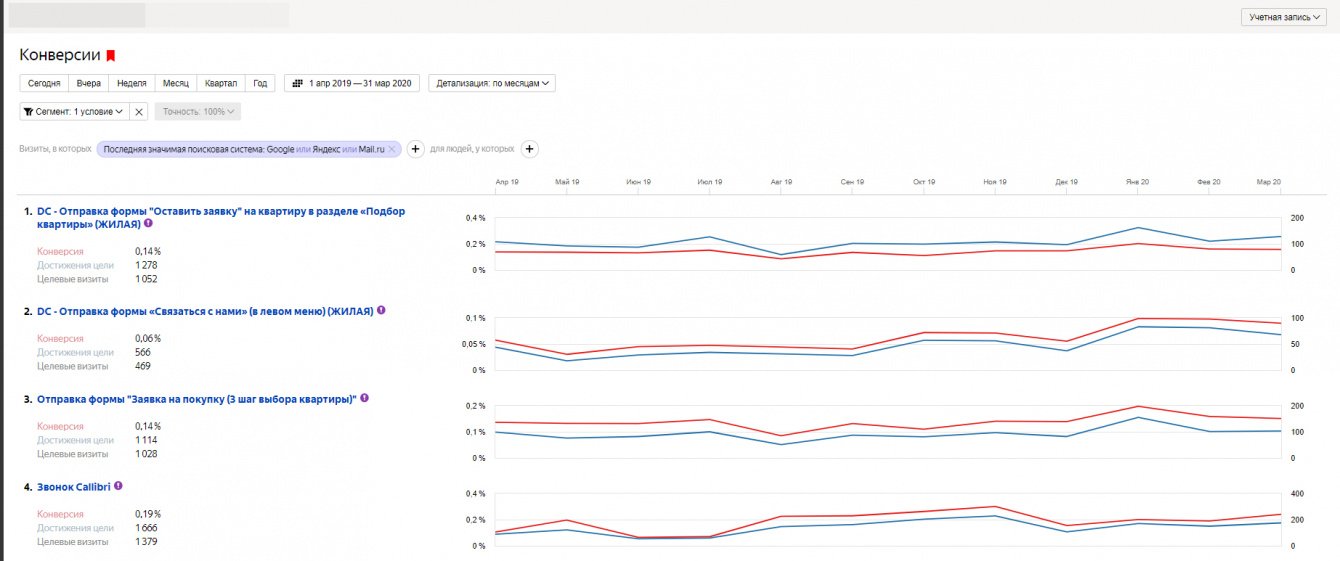Select the Год period tab
Screen dimensions: 1340x561
(x=260, y=84)
